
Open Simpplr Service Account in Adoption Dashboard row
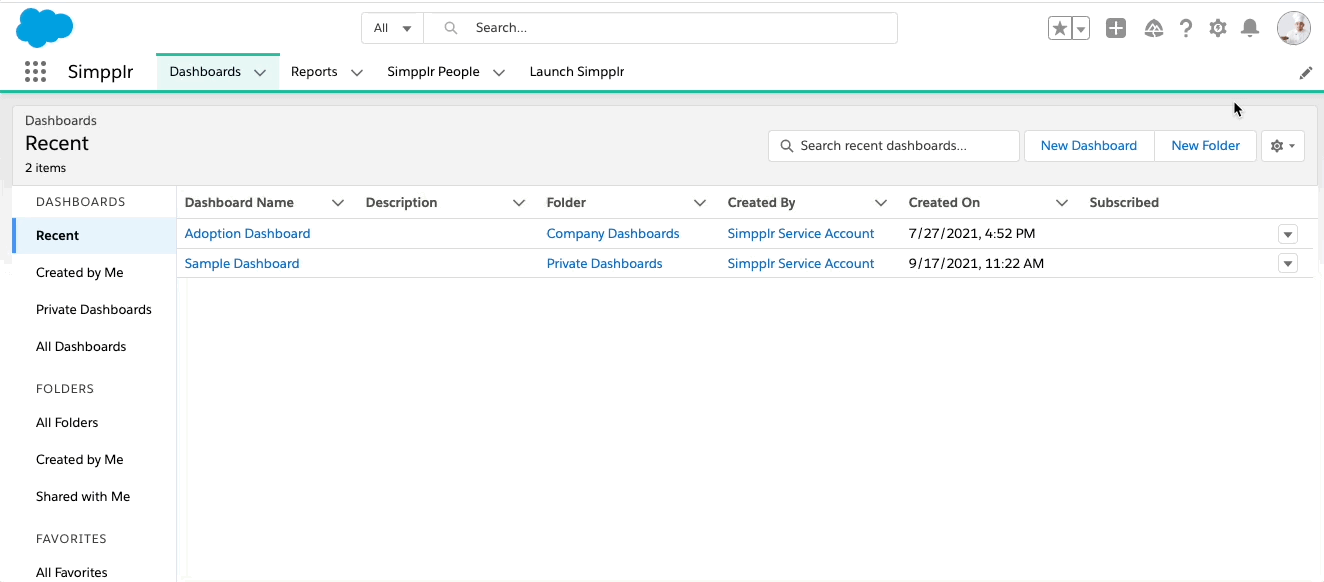pyautogui.click(x=801, y=234)
